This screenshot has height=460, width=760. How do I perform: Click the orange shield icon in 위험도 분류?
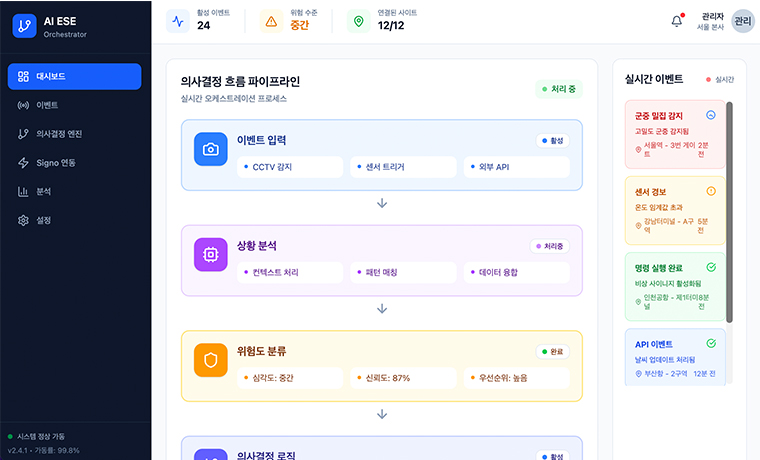(210, 360)
